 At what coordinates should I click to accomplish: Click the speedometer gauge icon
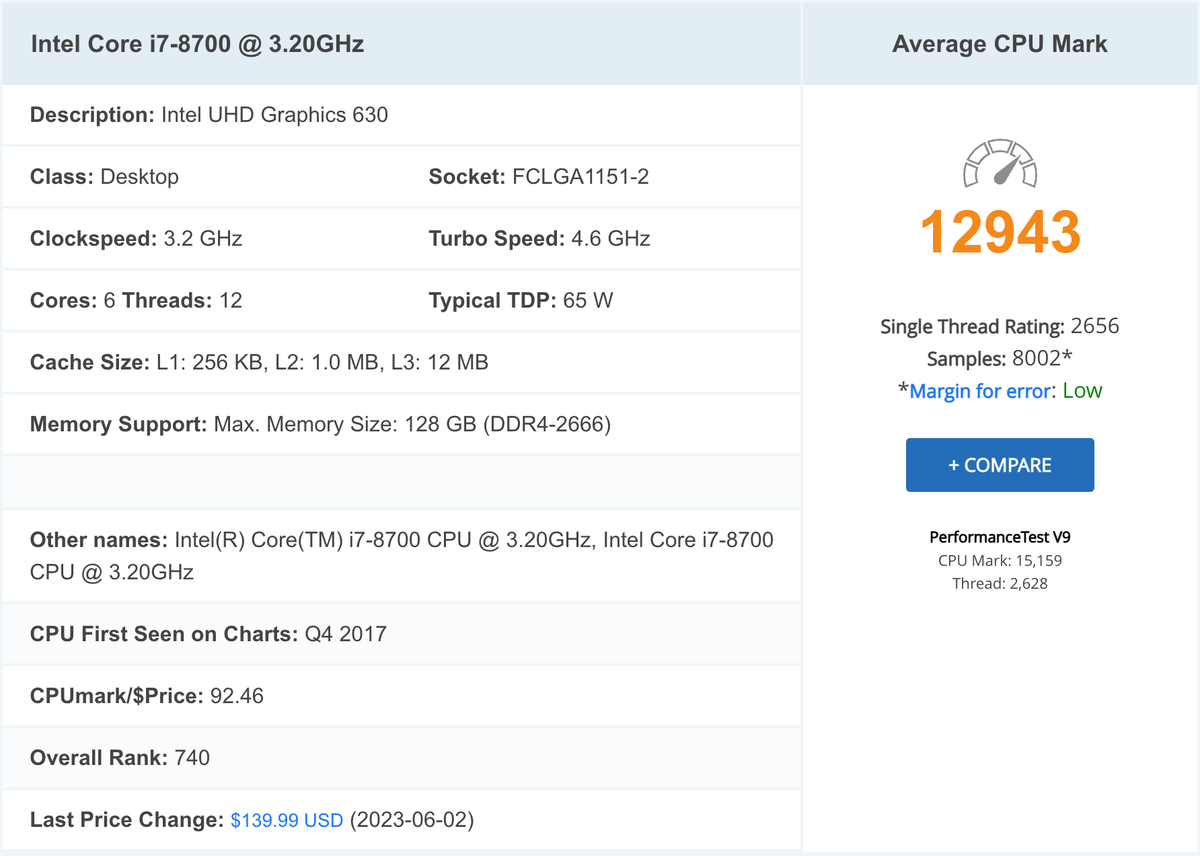pyautogui.click(x=999, y=164)
